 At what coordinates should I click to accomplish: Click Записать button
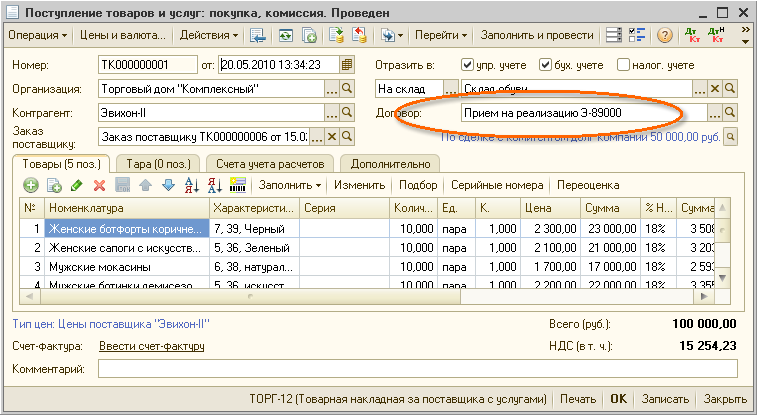click(x=665, y=399)
